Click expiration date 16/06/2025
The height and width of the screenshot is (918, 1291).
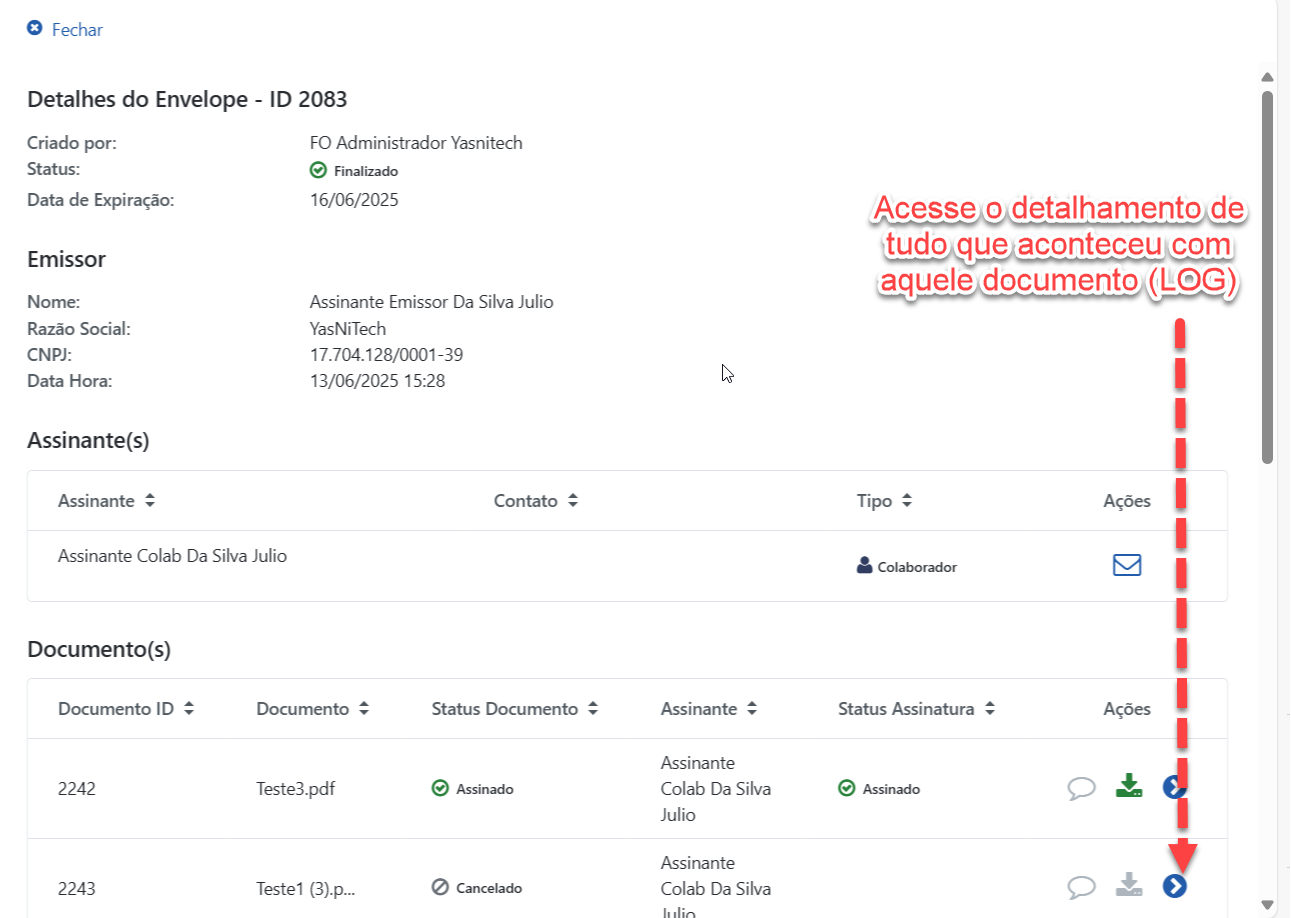tap(354, 200)
